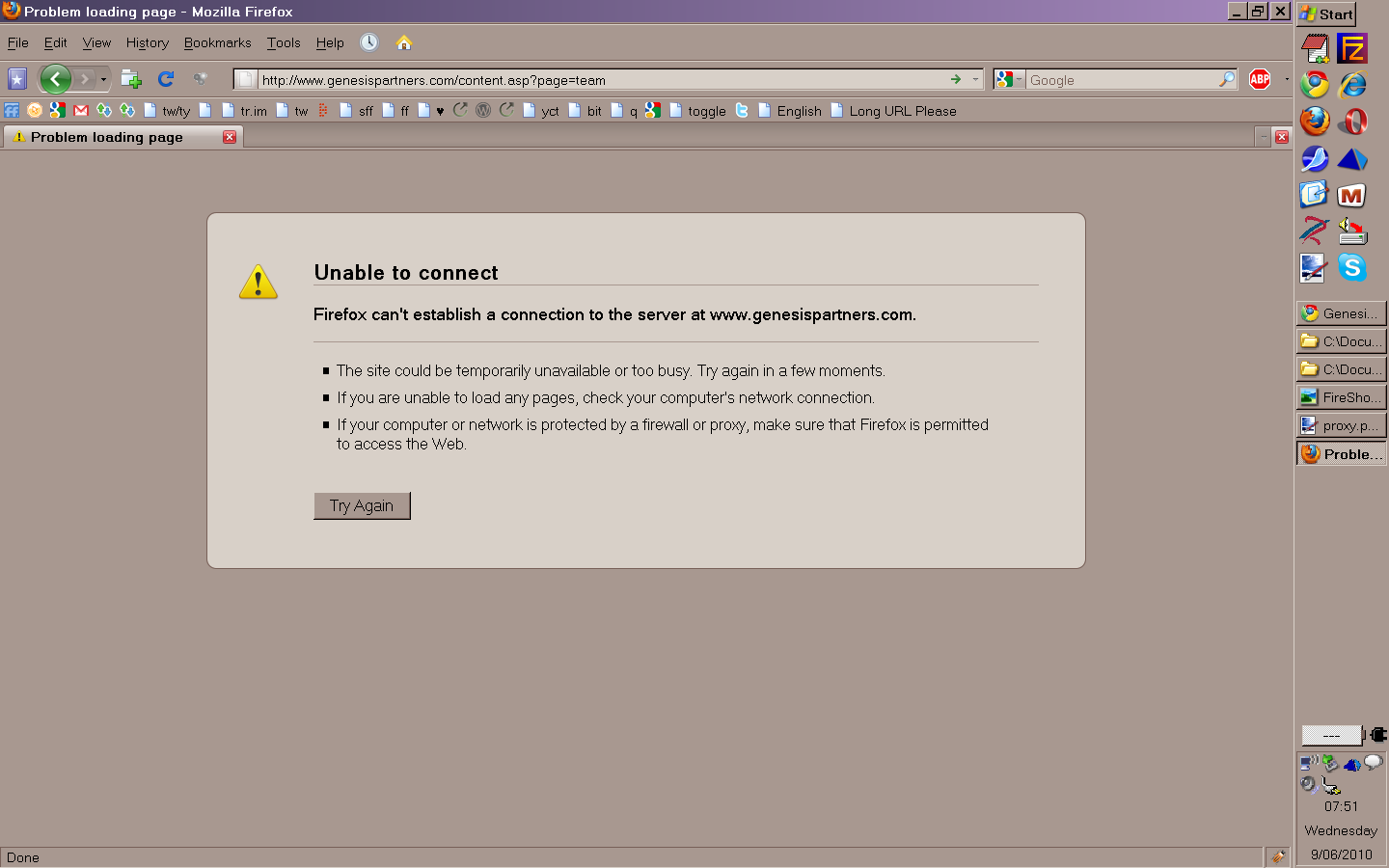The height and width of the screenshot is (868, 1389).
Task: Click the magnifier search icon in Google box
Action: pyautogui.click(x=1227, y=79)
